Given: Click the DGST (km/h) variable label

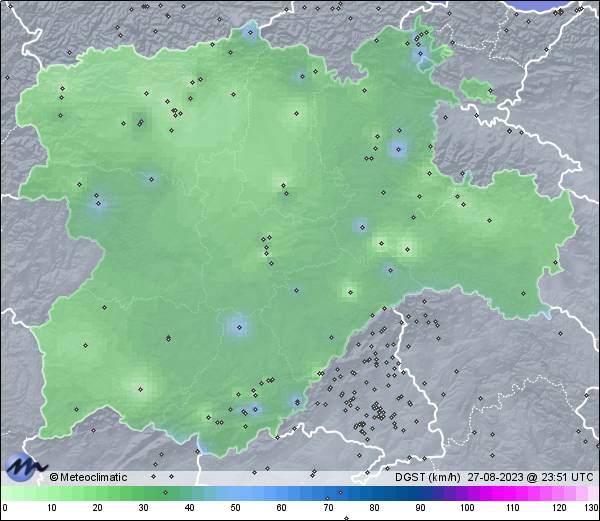Looking at the screenshot, I should [428, 477].
